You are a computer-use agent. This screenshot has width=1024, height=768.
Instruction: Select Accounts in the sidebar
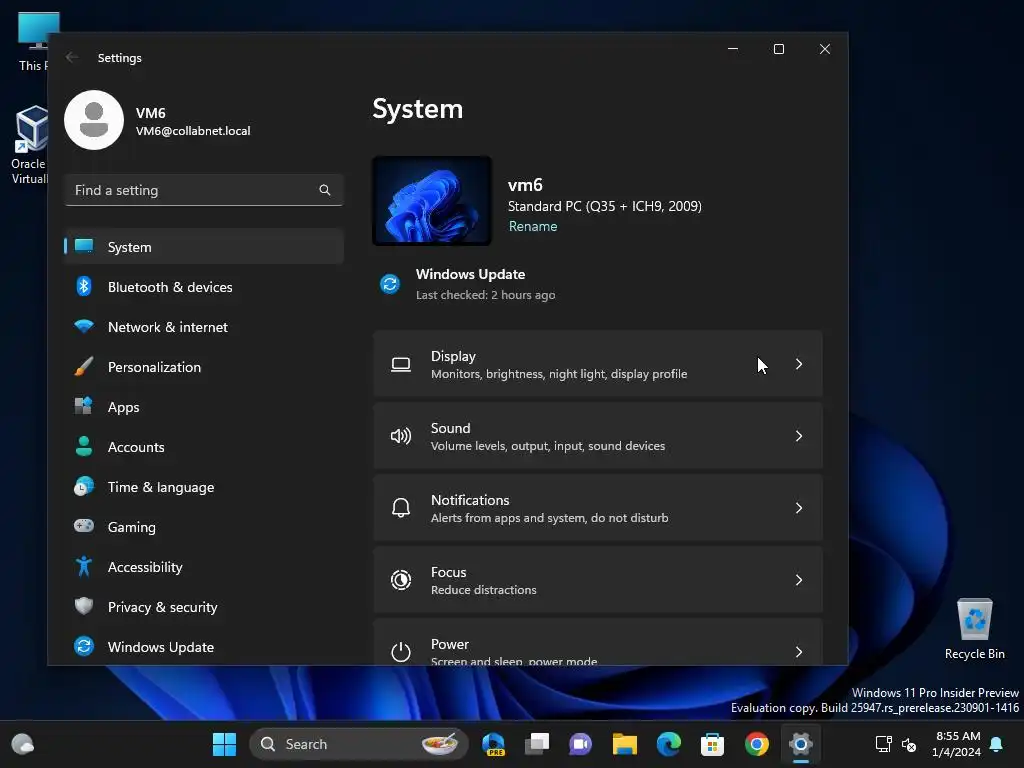point(204,447)
